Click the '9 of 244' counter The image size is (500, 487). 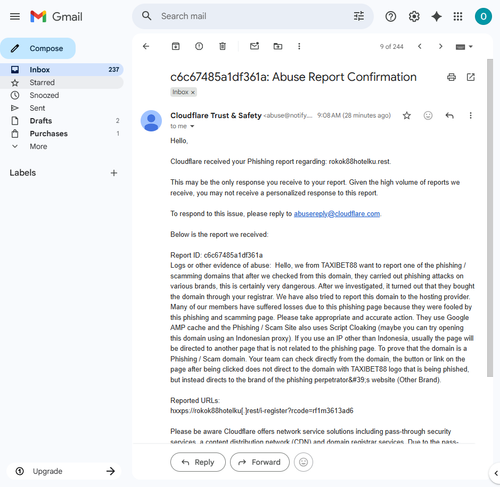pyautogui.click(x=391, y=47)
